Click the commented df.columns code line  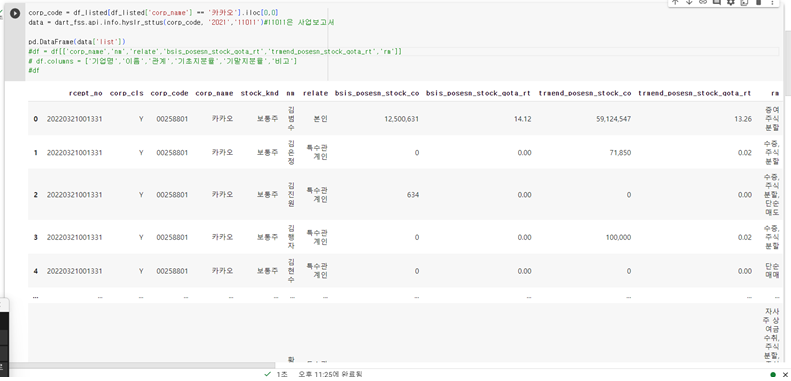tap(162, 61)
